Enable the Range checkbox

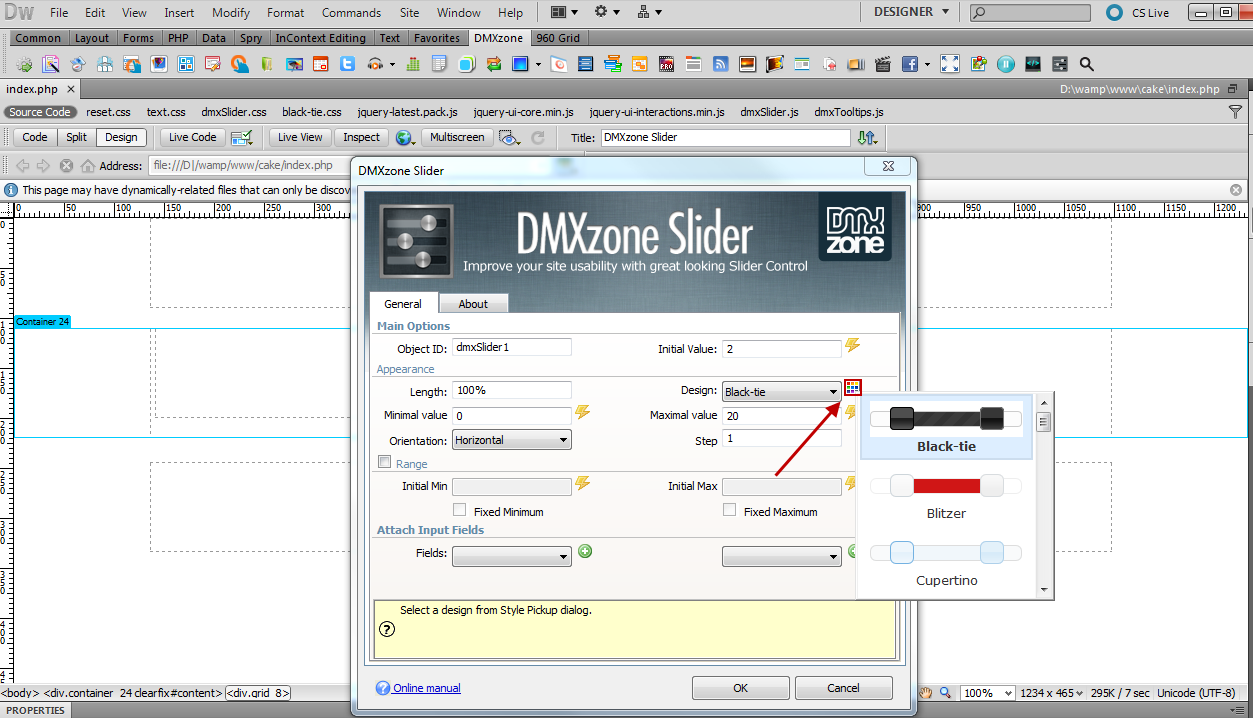click(x=385, y=462)
